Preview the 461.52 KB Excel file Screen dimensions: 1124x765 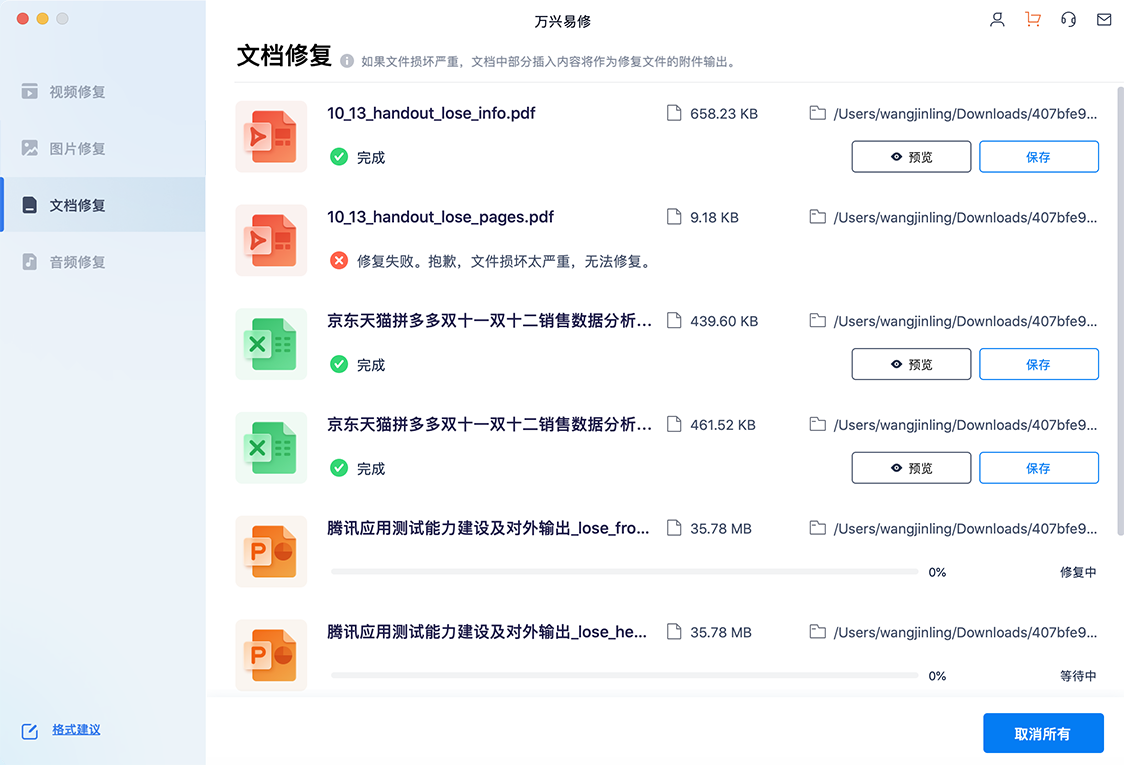point(911,468)
